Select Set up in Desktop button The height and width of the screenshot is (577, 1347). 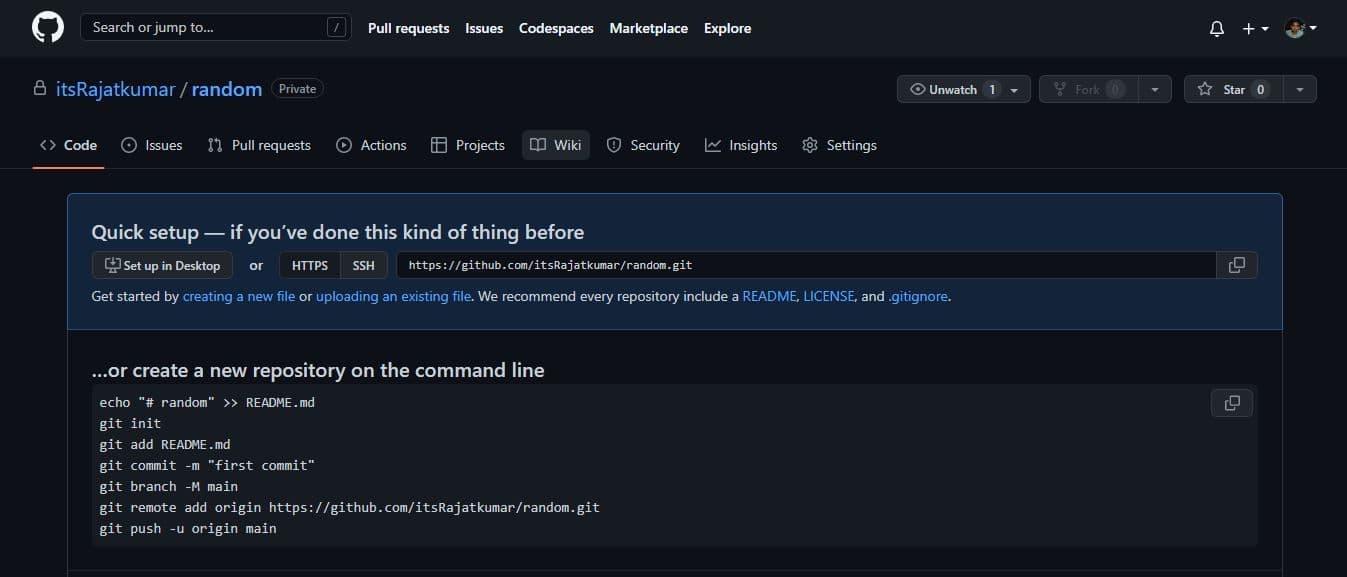coord(162,265)
